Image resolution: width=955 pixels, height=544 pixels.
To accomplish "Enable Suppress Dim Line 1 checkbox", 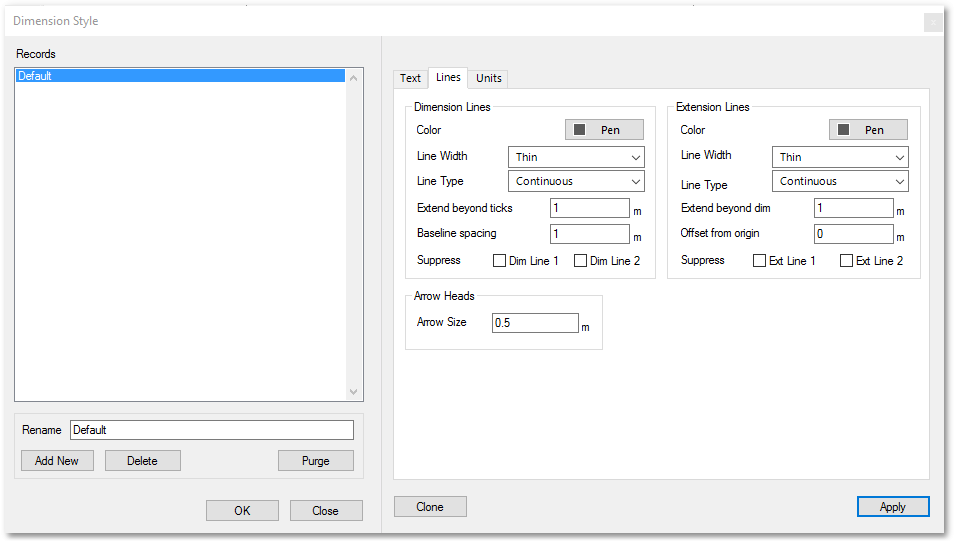I will point(499,261).
